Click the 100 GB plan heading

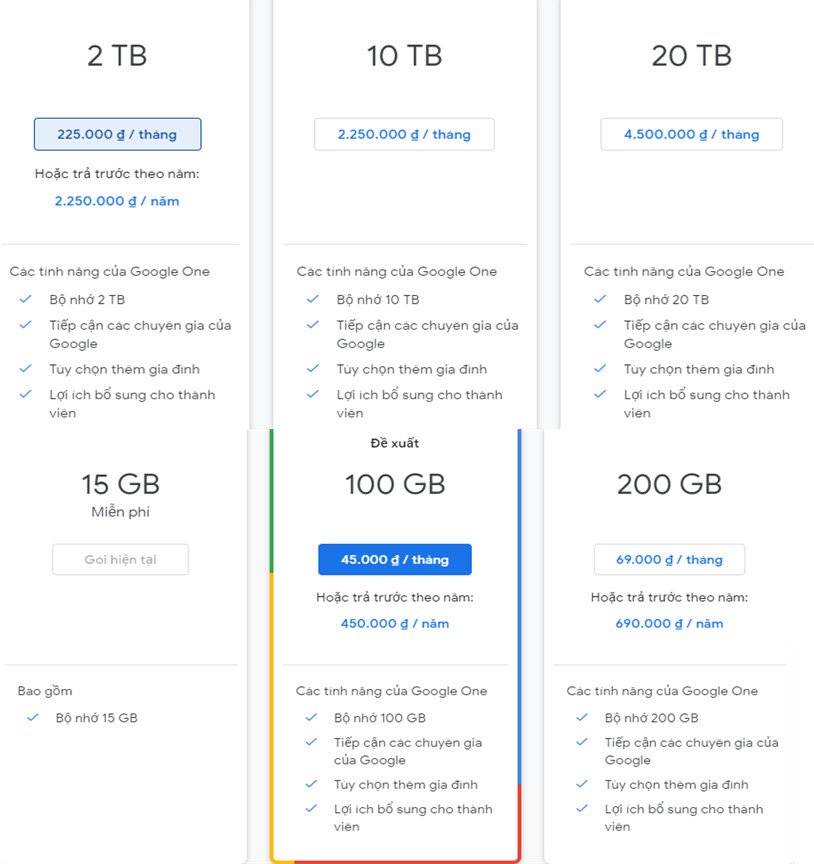(395, 485)
